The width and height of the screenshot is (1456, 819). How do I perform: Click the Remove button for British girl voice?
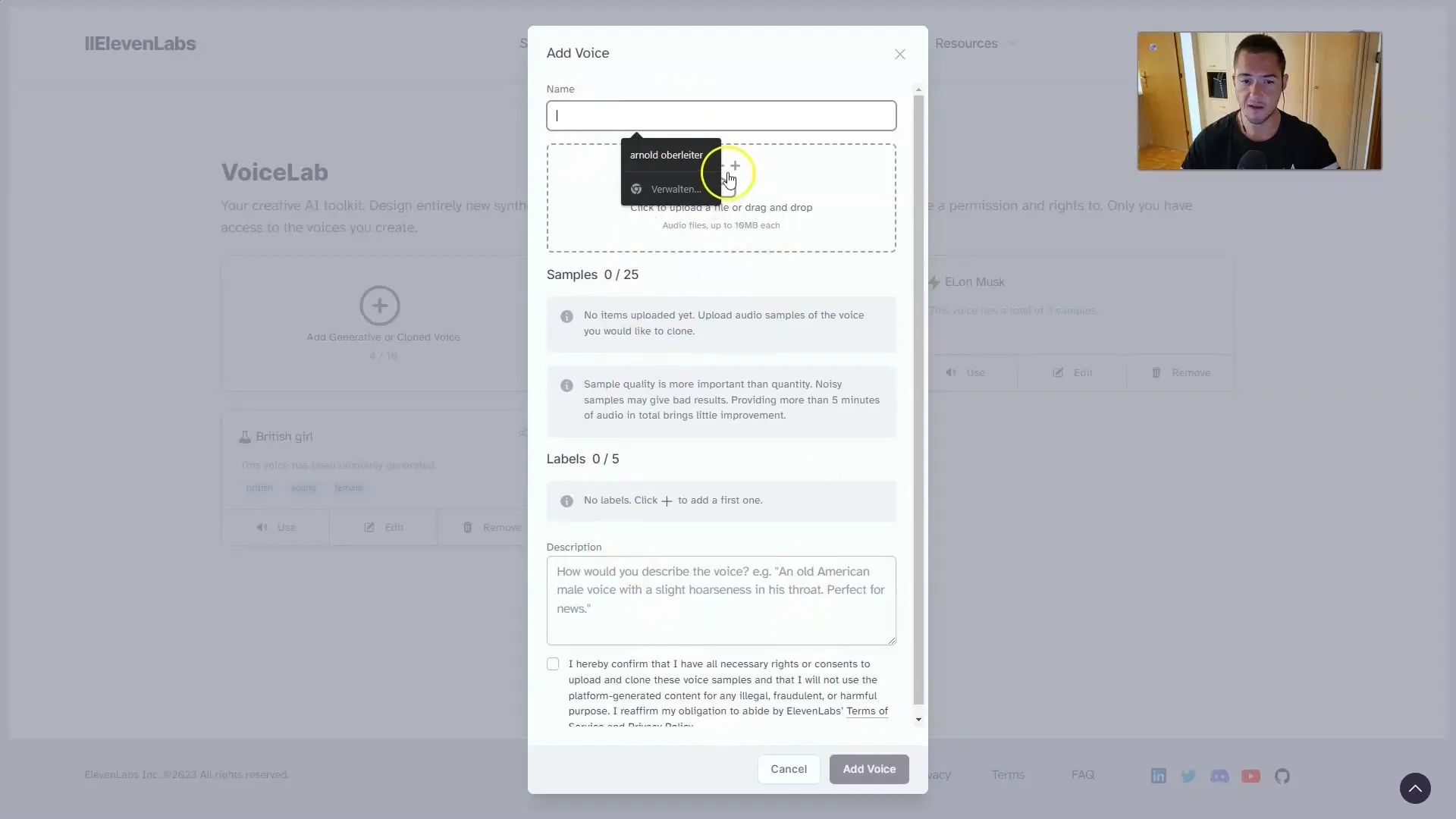[x=493, y=526]
